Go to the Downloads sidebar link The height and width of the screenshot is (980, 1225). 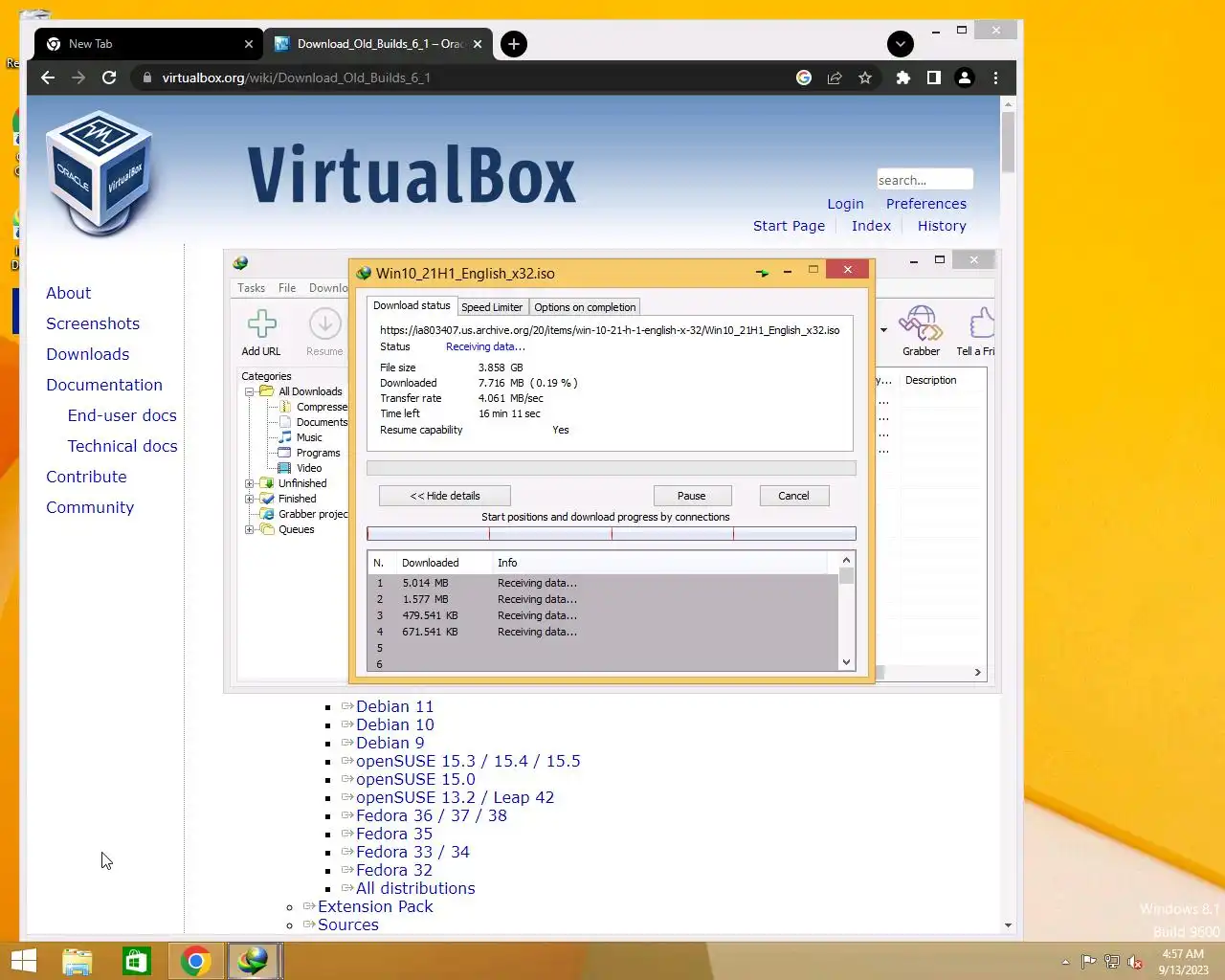(87, 354)
